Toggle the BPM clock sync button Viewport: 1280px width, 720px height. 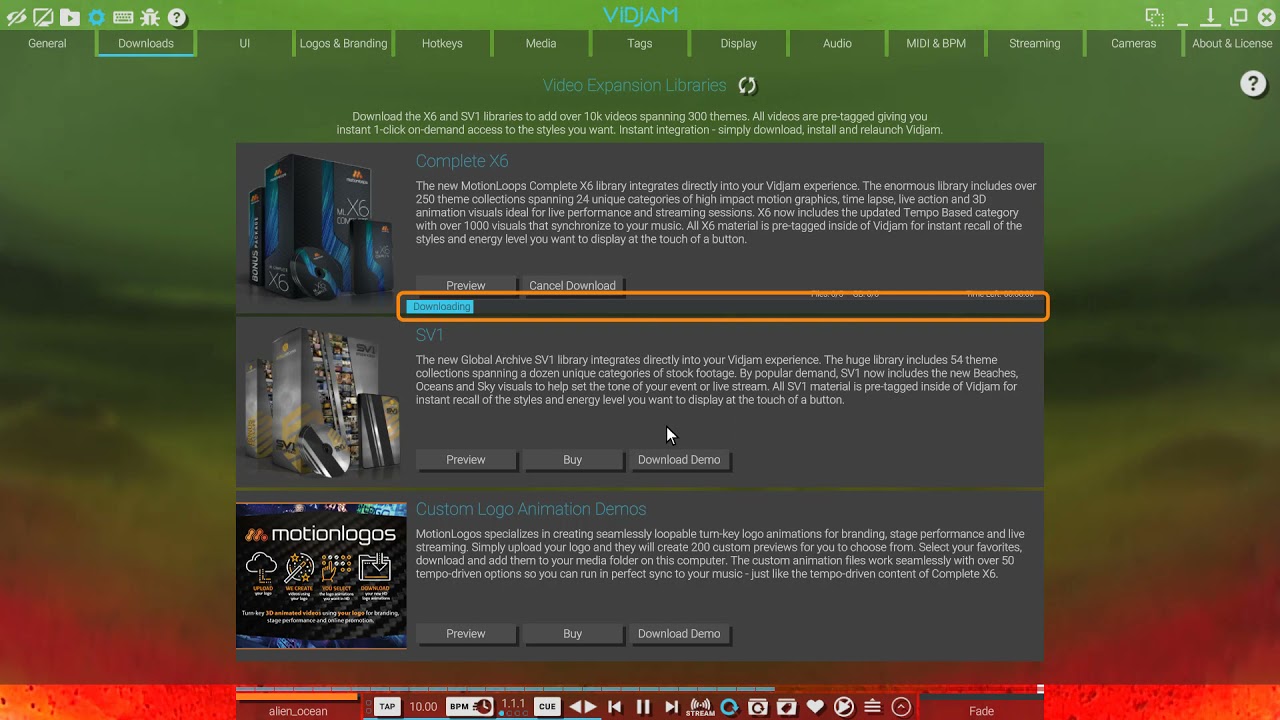470,707
